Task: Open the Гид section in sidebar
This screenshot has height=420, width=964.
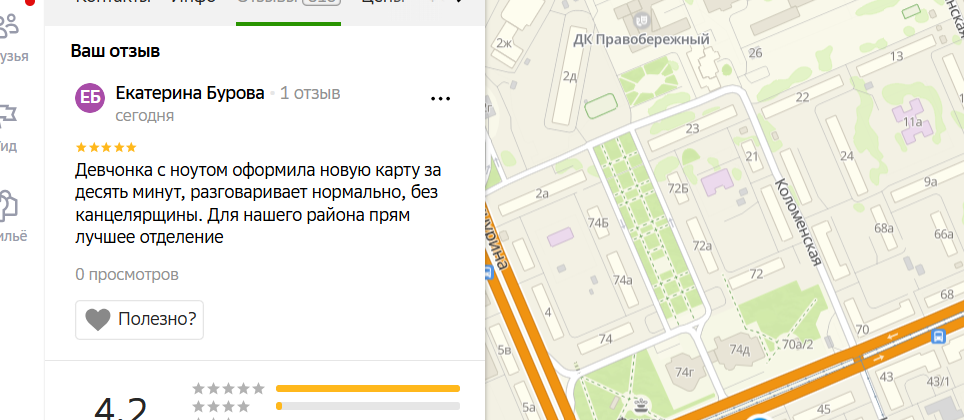Action: click(11, 128)
